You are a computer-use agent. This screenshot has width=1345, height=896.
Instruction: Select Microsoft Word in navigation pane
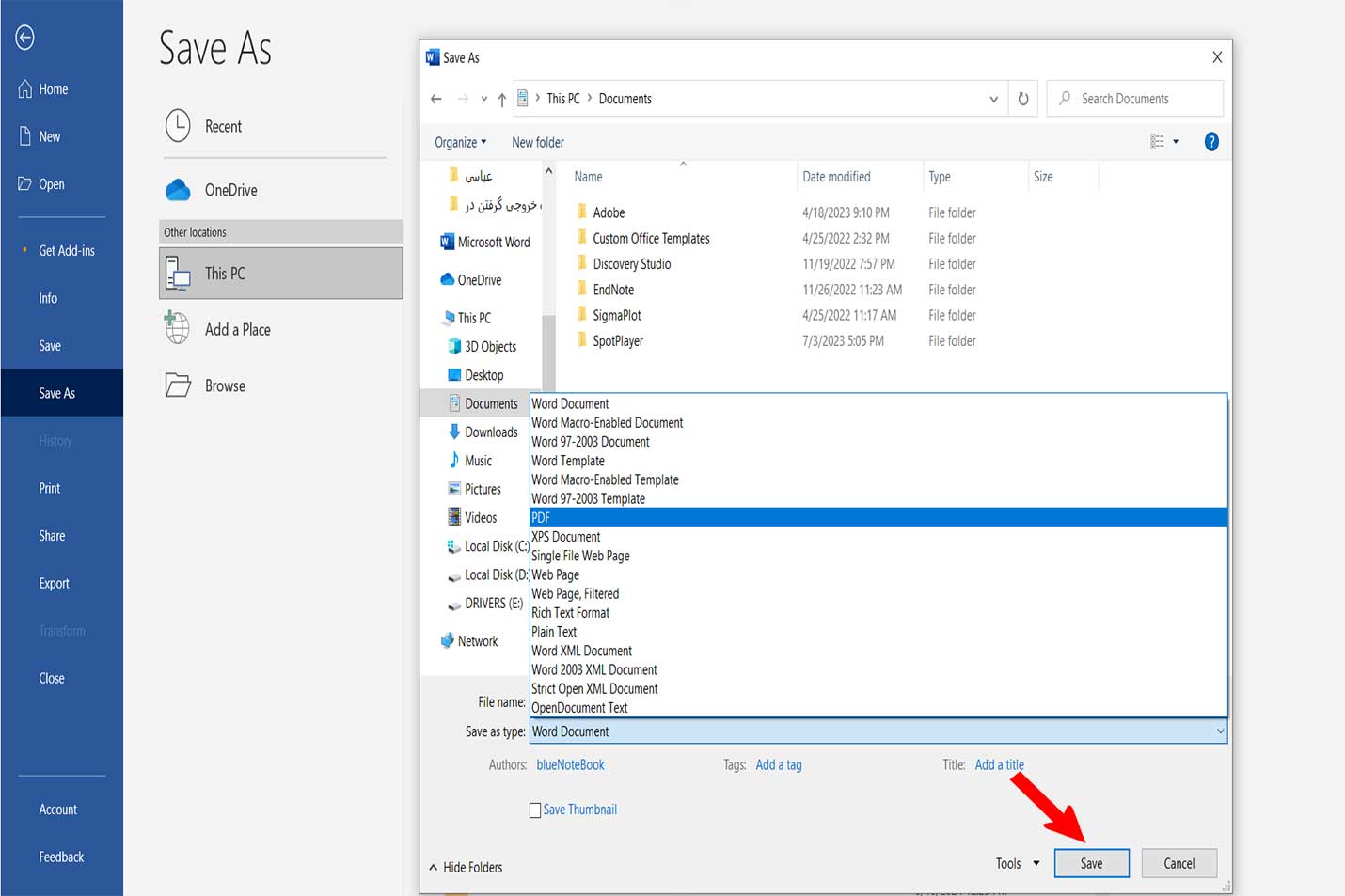coord(485,242)
